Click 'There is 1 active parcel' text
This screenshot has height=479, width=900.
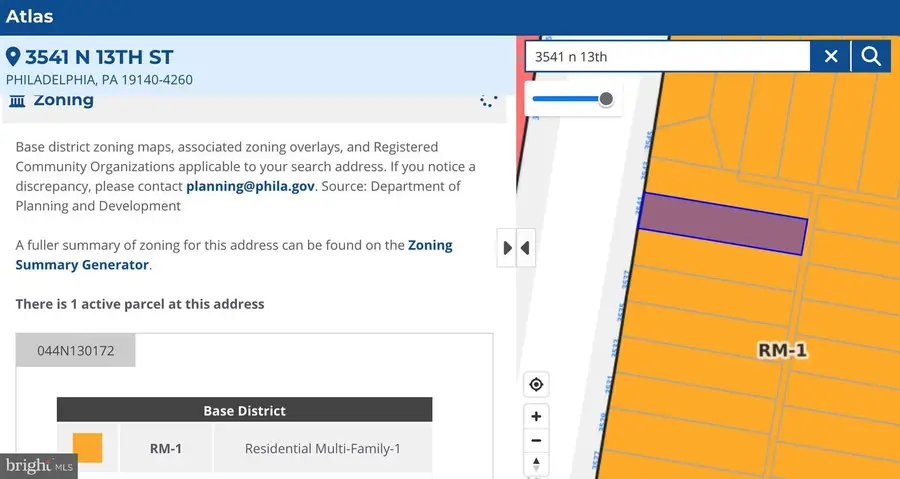coord(140,304)
